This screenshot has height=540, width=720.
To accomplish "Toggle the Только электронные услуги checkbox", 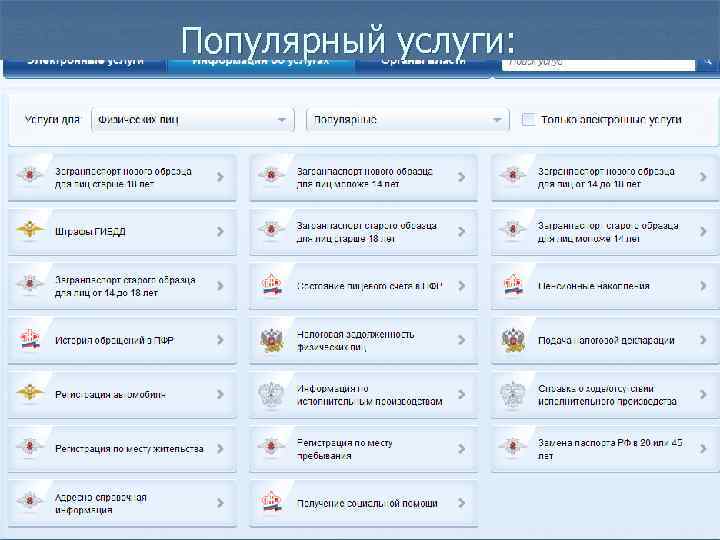I will [528, 119].
